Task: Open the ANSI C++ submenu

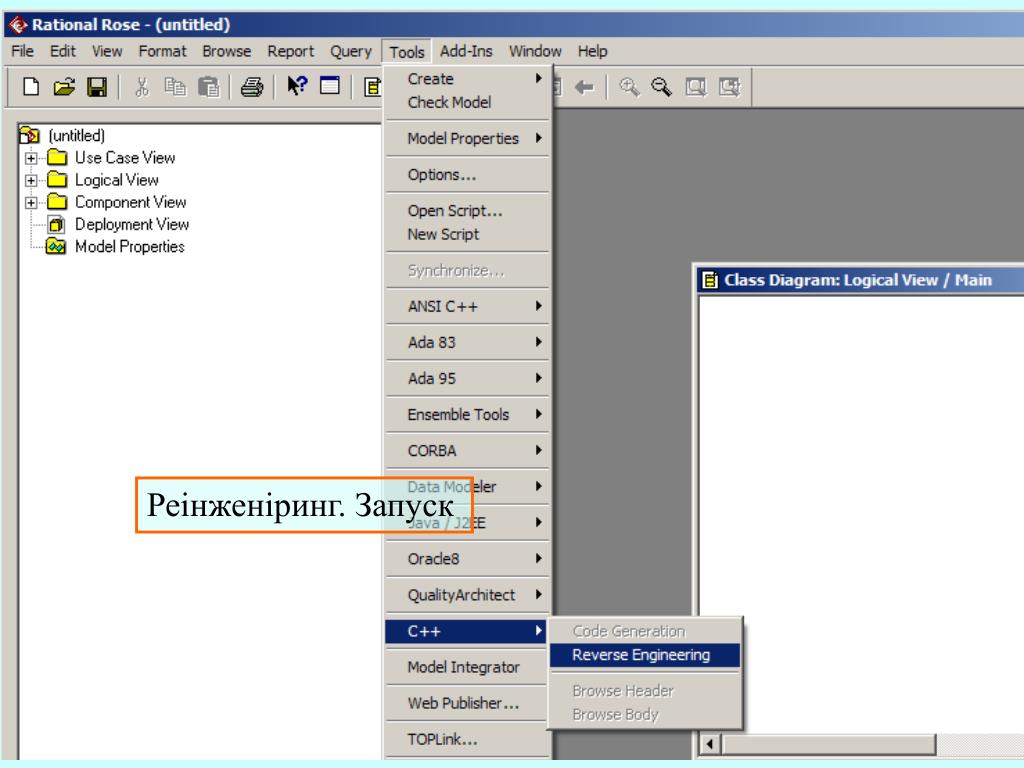Action: point(468,306)
